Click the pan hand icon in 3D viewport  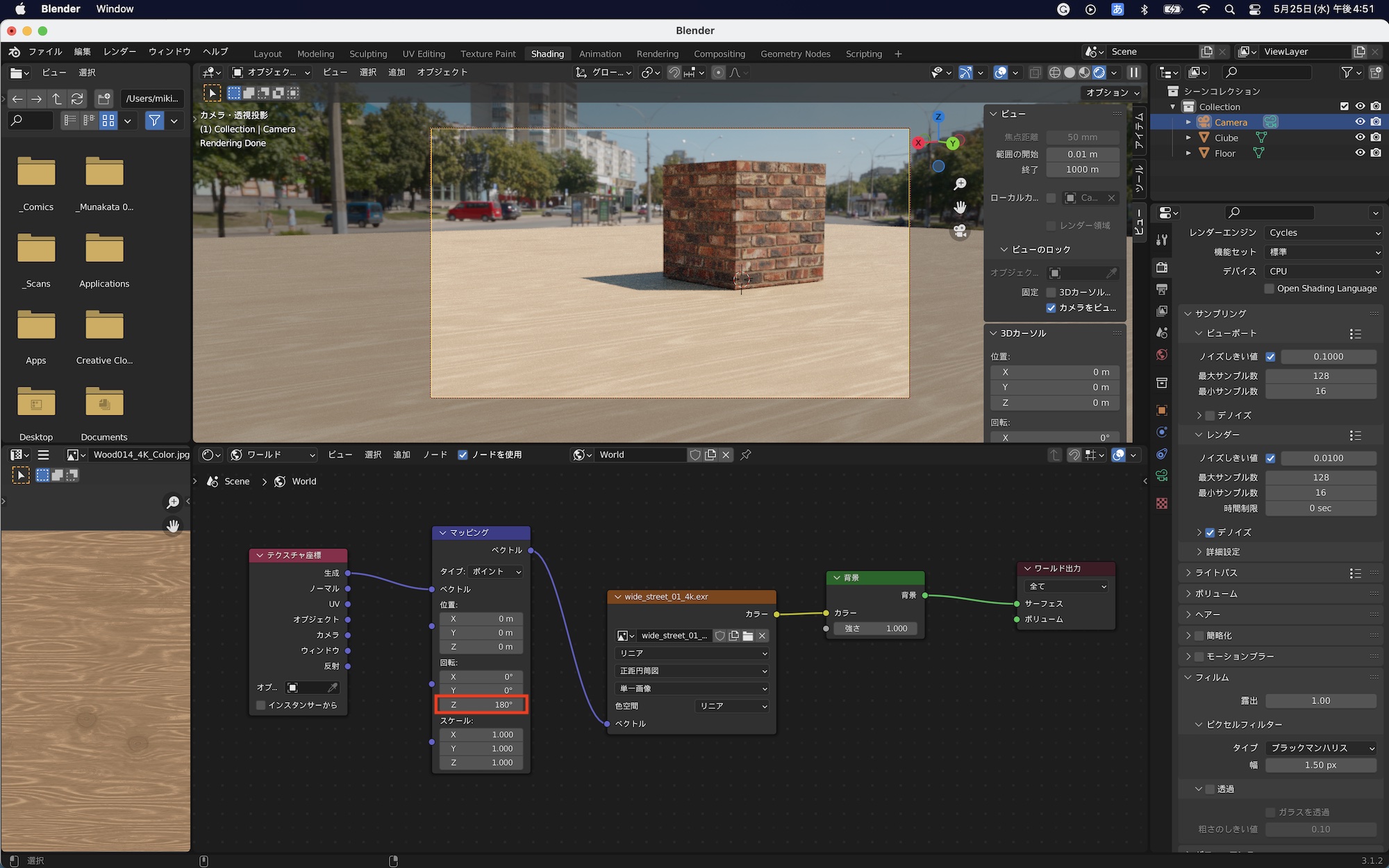point(960,208)
